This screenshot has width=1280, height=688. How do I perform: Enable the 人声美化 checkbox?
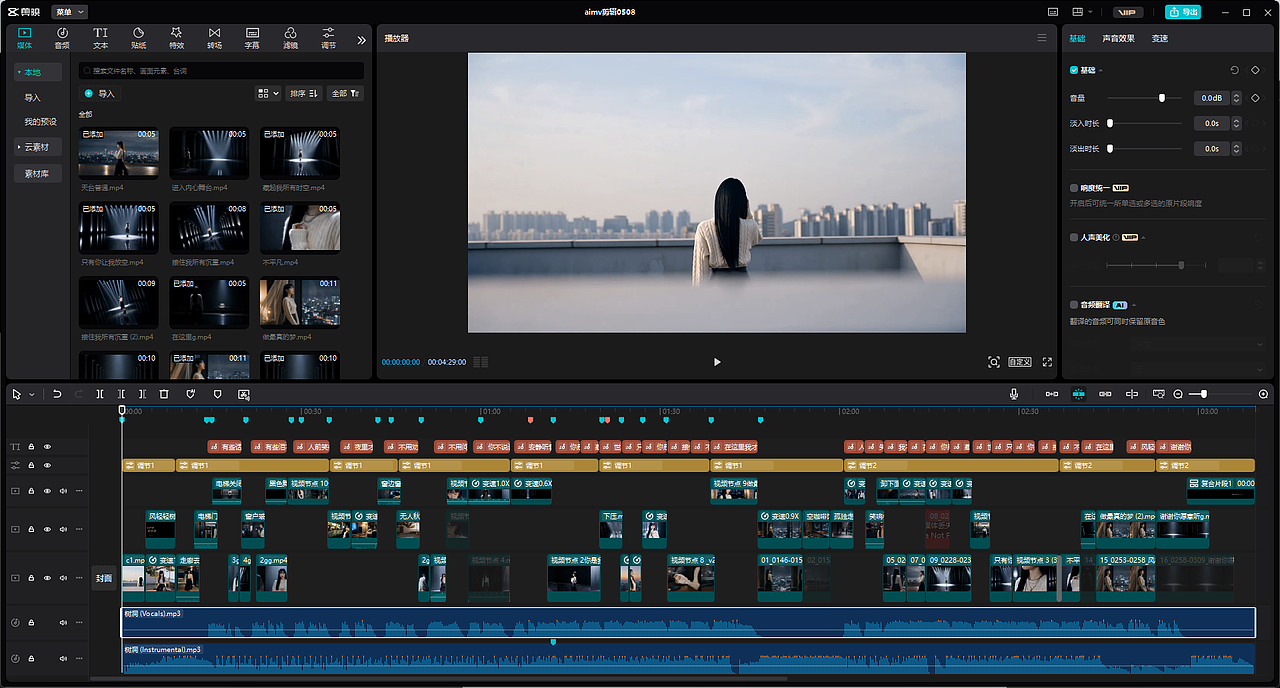[1074, 238]
